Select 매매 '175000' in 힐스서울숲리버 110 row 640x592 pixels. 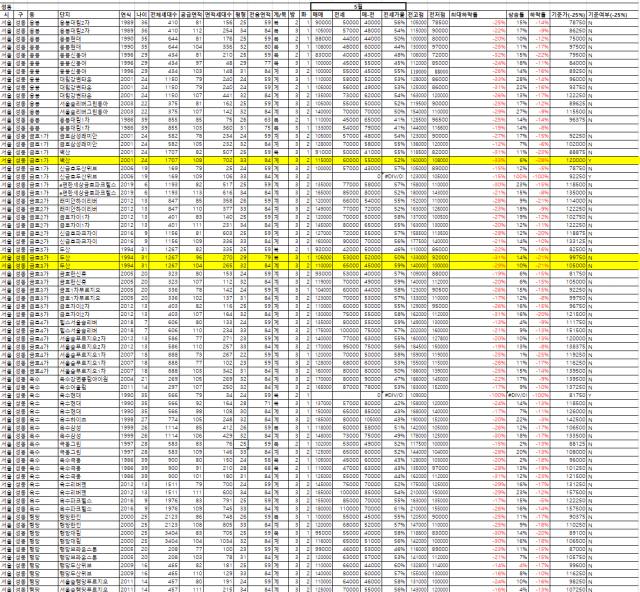(x=322, y=330)
